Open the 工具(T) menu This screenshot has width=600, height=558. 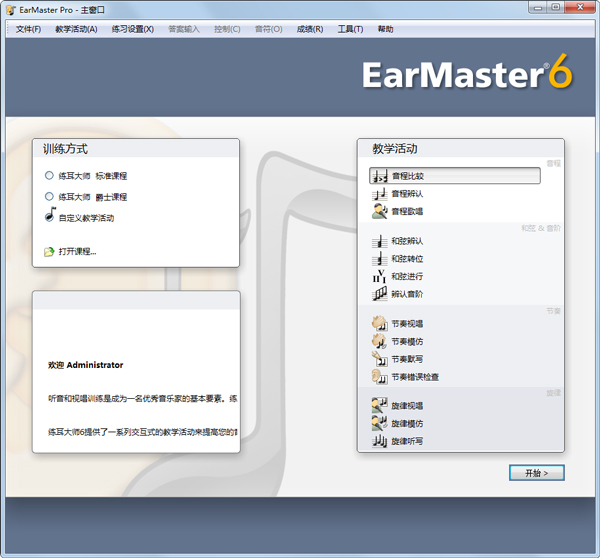pos(350,29)
